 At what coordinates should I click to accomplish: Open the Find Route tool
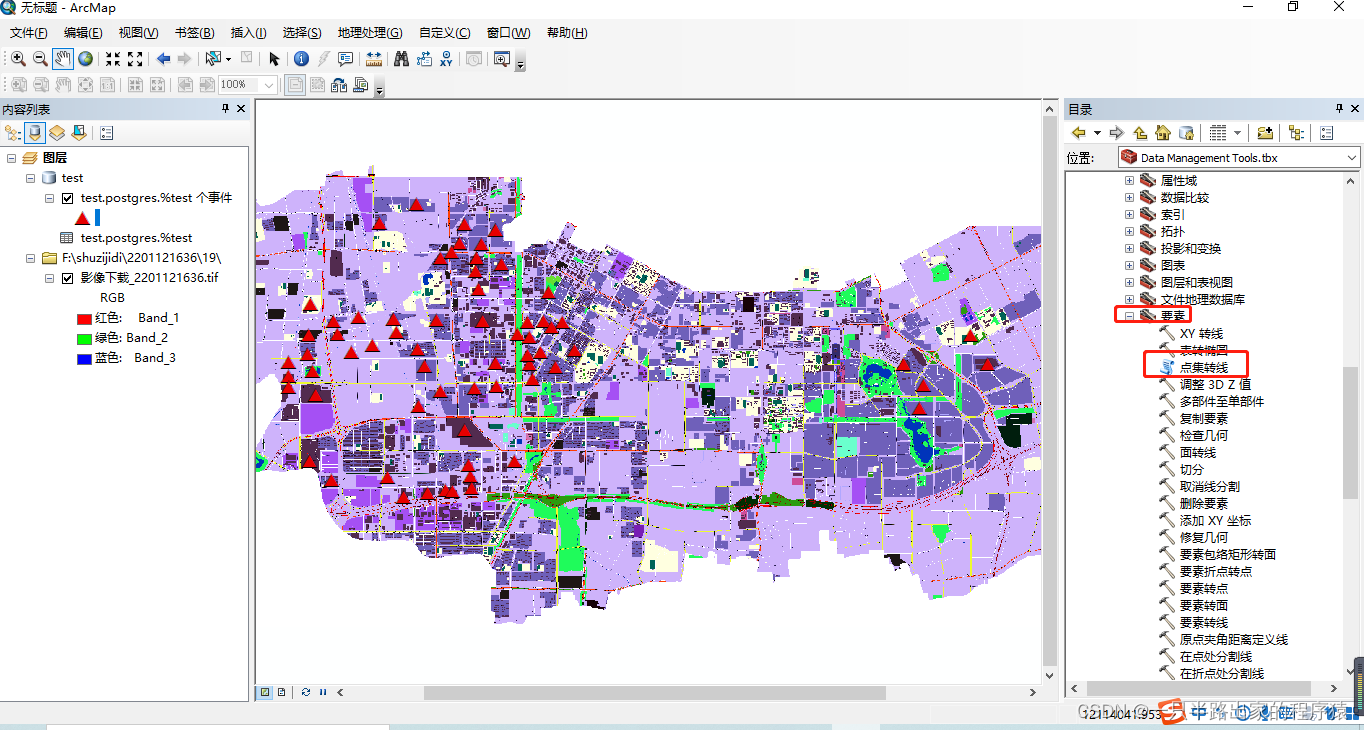pyautogui.click(x=424, y=59)
